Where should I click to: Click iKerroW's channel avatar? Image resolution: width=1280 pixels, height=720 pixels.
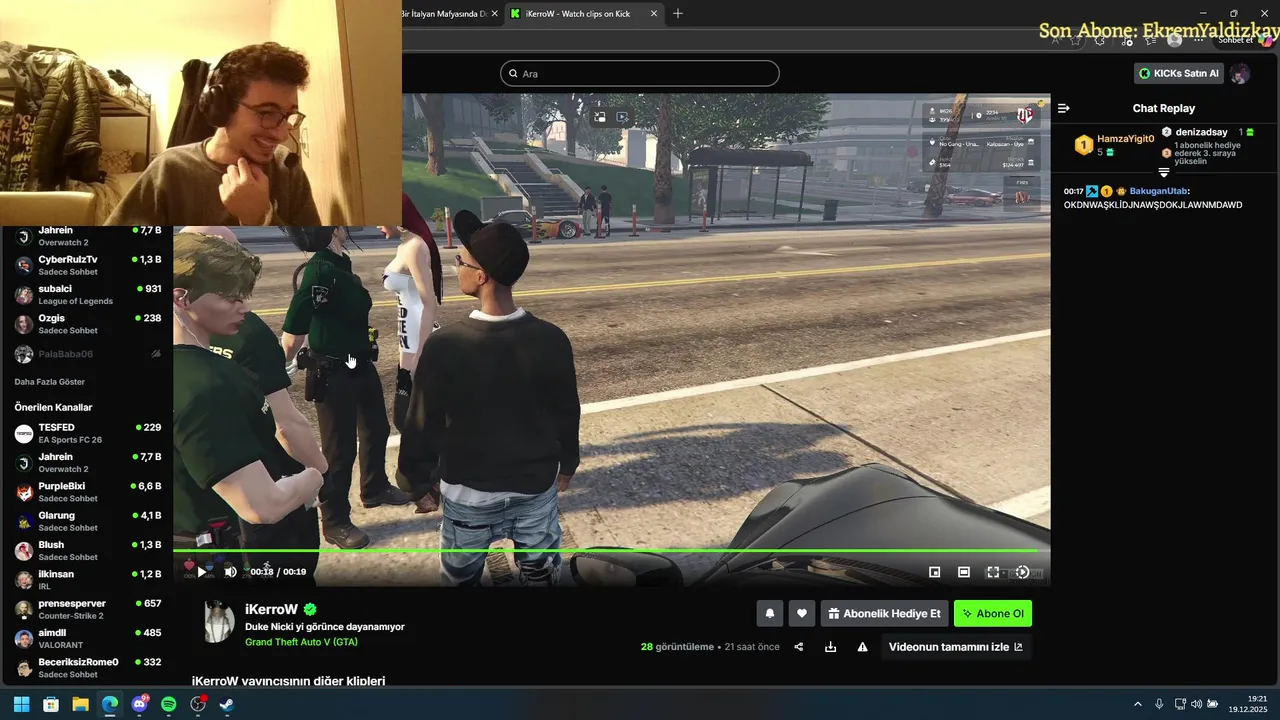coord(218,622)
